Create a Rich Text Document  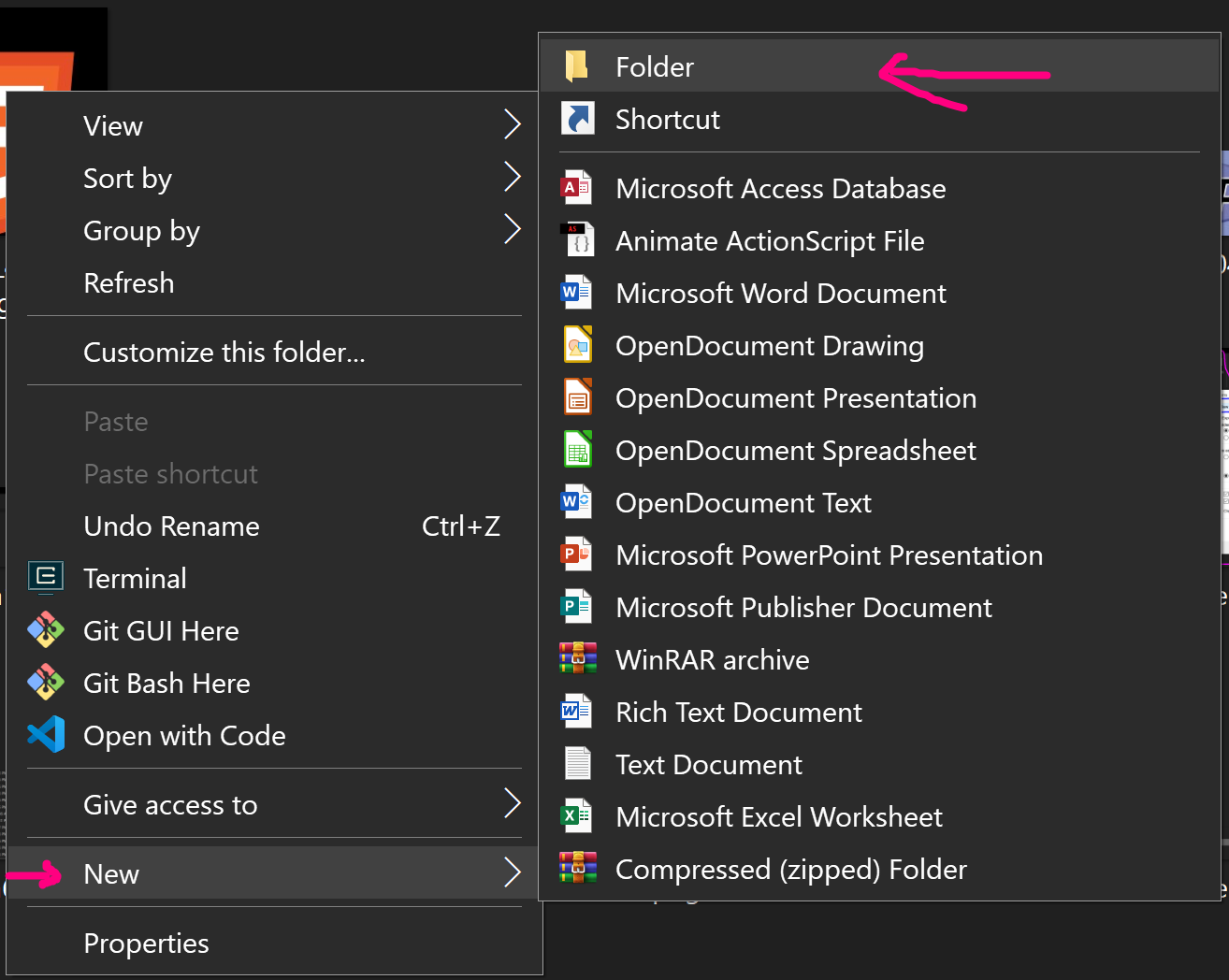pos(879,712)
